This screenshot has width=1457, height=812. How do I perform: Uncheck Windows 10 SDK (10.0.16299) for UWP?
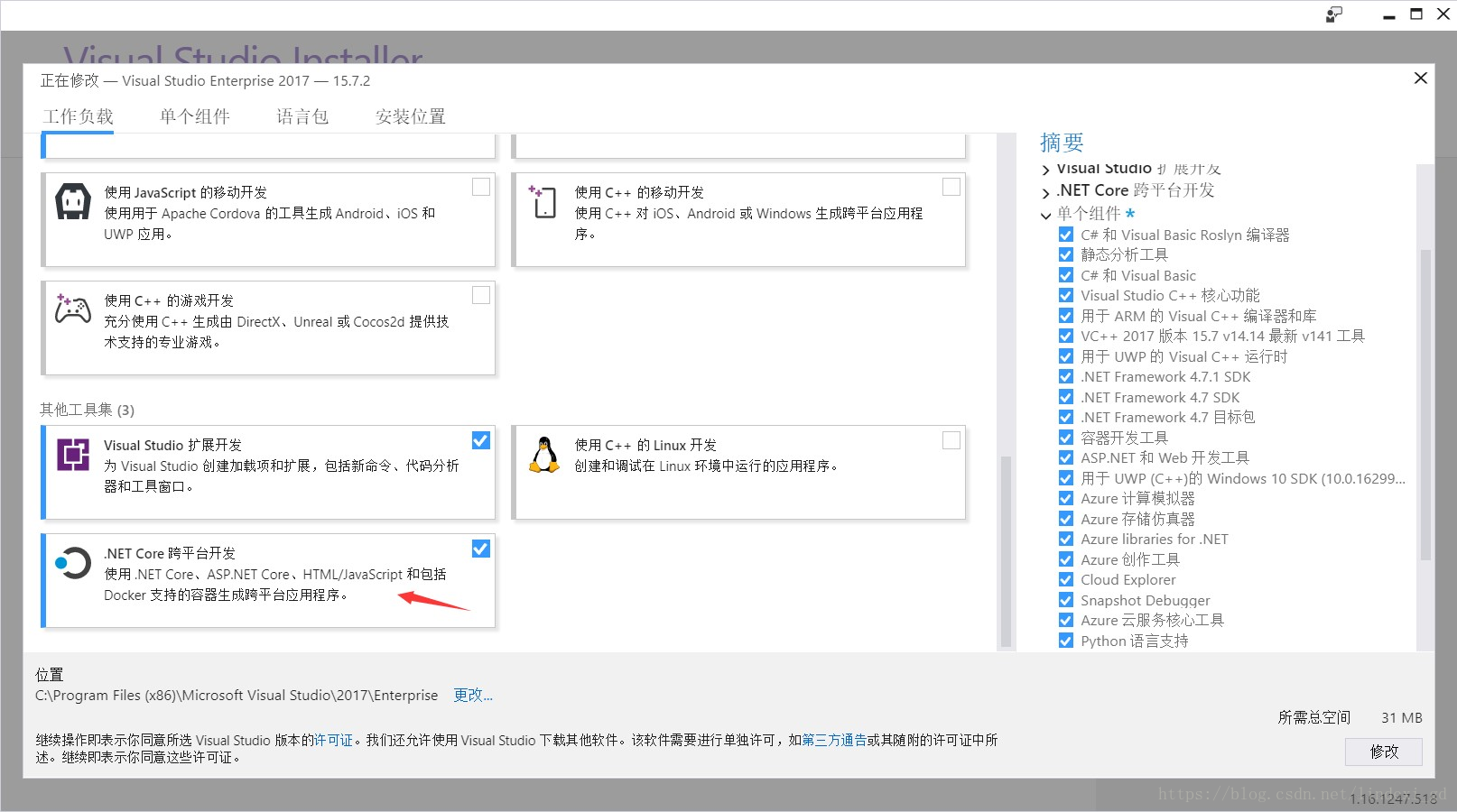1066,478
